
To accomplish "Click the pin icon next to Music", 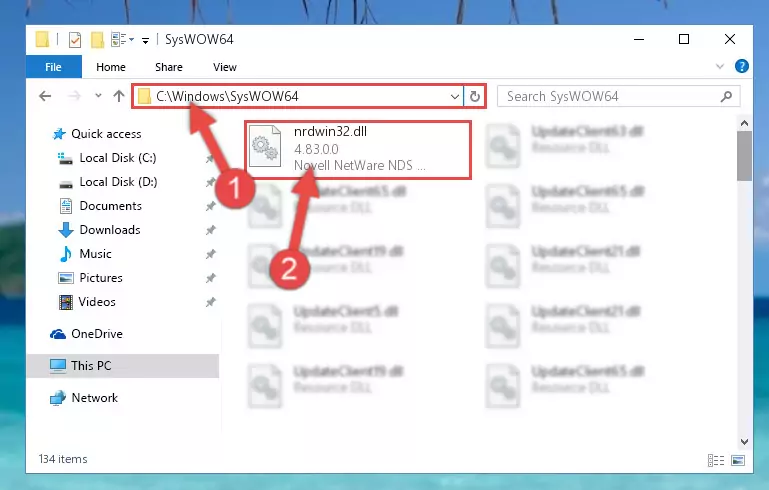I will [210, 254].
